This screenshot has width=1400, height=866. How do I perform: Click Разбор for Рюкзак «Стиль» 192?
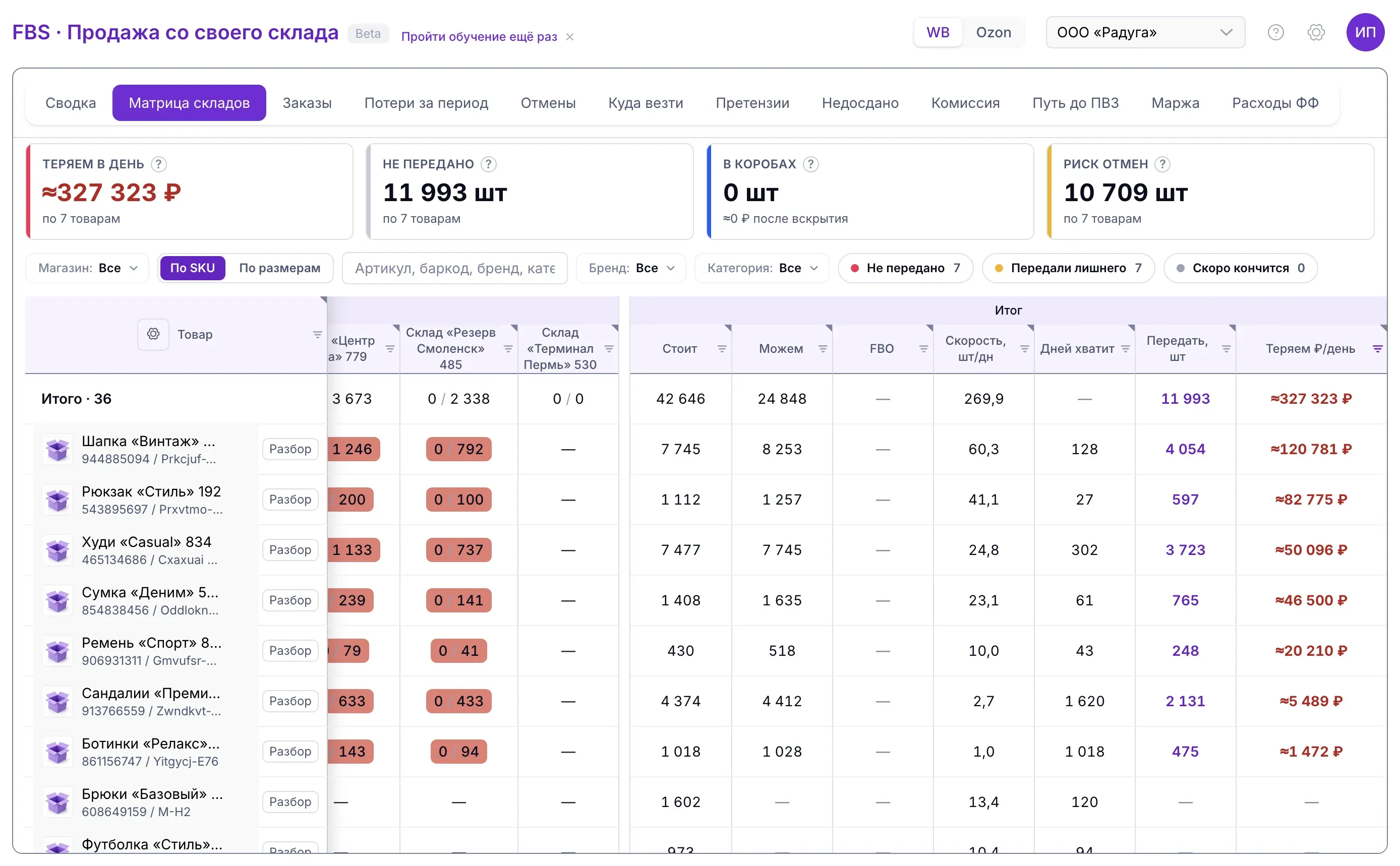(290, 500)
